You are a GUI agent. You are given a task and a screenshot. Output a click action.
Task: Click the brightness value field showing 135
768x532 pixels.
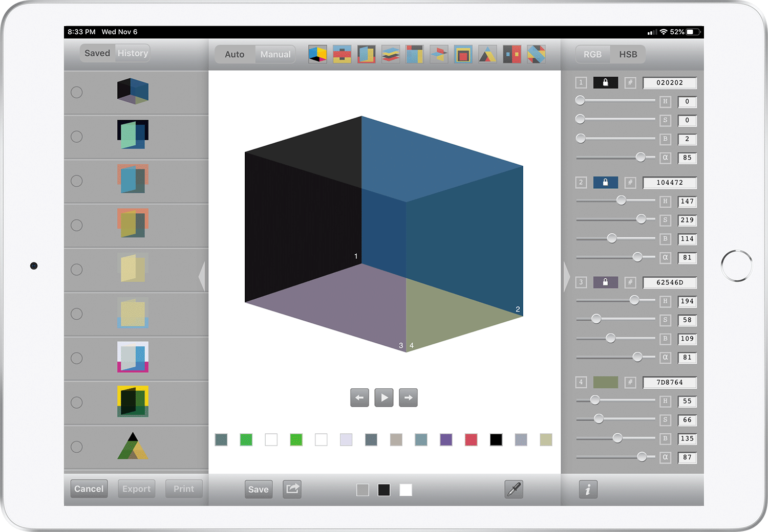click(687, 438)
